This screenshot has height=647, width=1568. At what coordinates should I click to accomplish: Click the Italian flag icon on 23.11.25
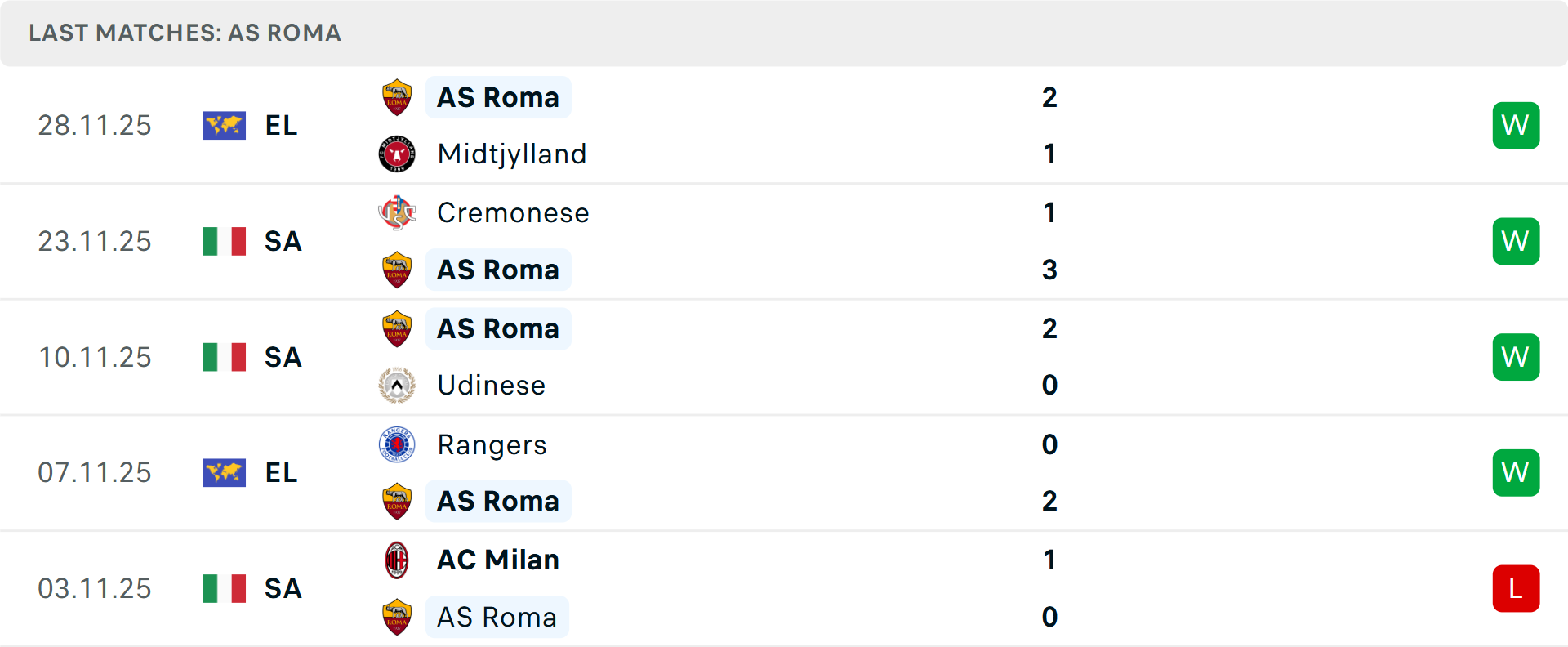tap(225, 242)
